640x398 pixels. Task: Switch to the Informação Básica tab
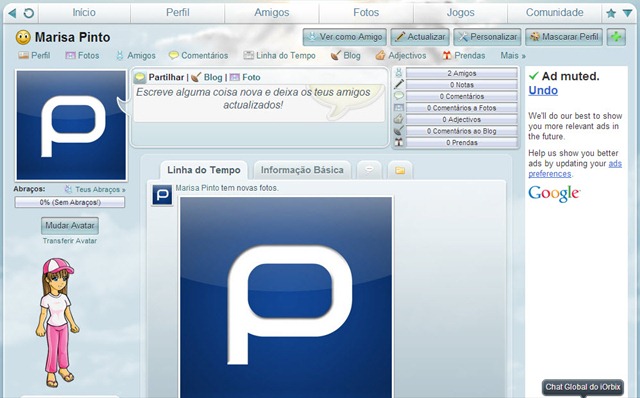coord(302,170)
